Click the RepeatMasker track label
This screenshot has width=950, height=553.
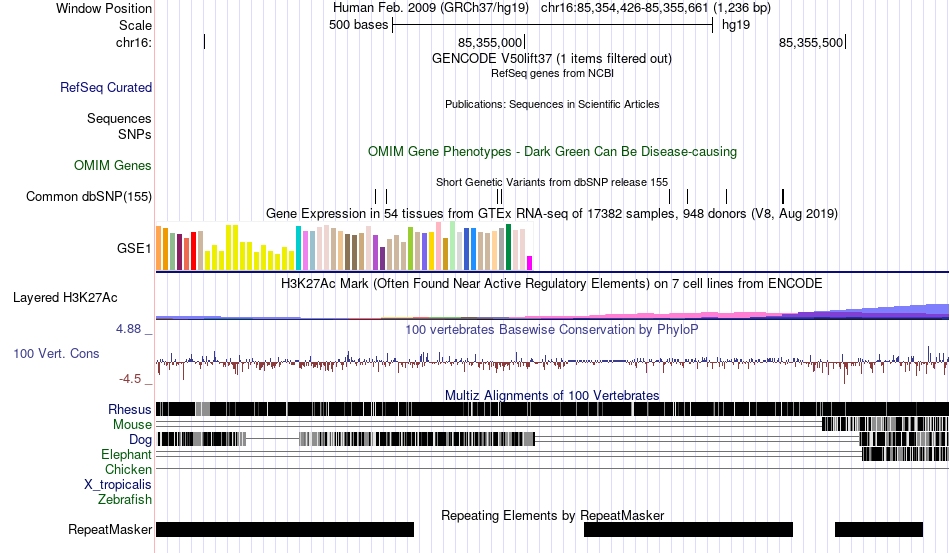coord(110,529)
